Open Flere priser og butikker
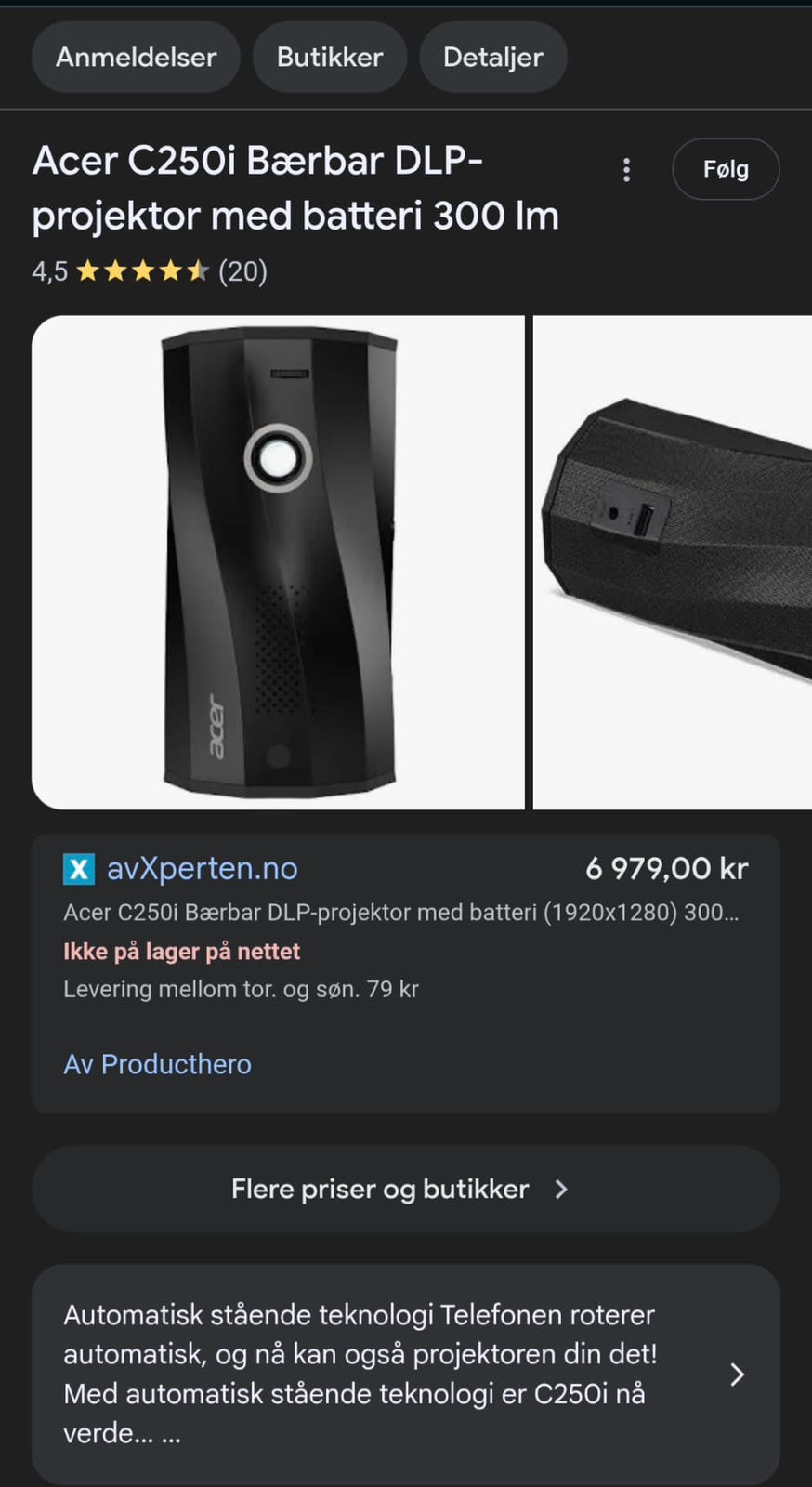This screenshot has height=1487, width=812. tap(405, 1190)
